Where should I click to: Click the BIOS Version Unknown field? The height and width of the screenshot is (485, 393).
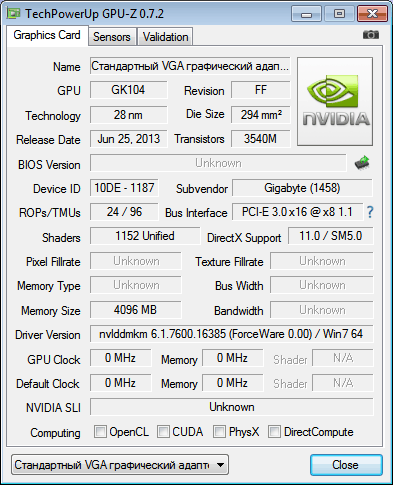(x=218, y=163)
